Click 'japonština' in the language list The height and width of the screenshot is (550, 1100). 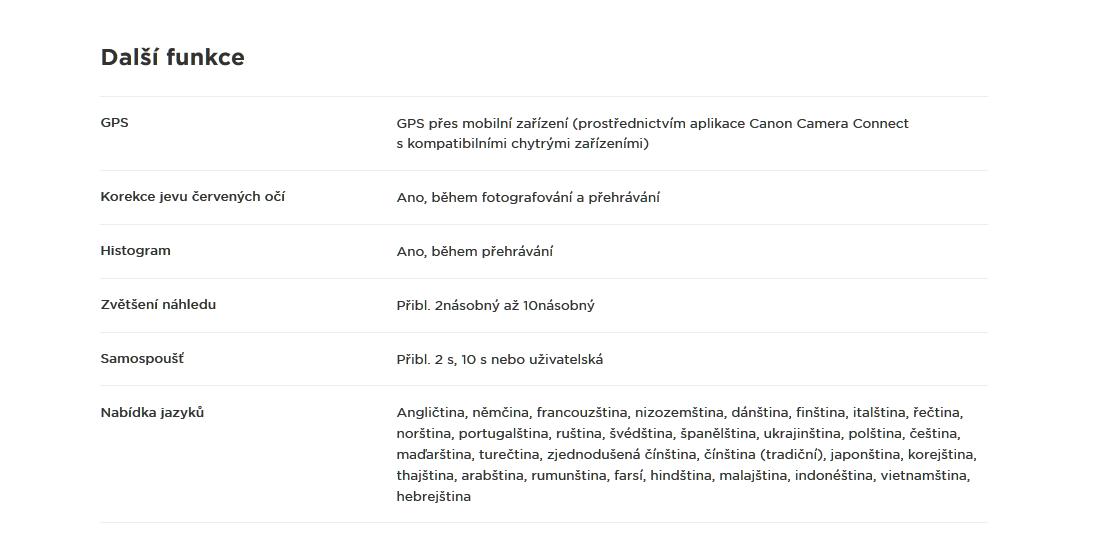tap(867, 455)
